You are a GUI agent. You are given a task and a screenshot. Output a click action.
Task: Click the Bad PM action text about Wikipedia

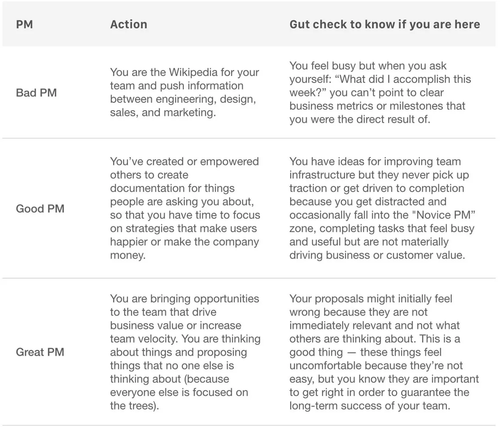[x=185, y=92]
